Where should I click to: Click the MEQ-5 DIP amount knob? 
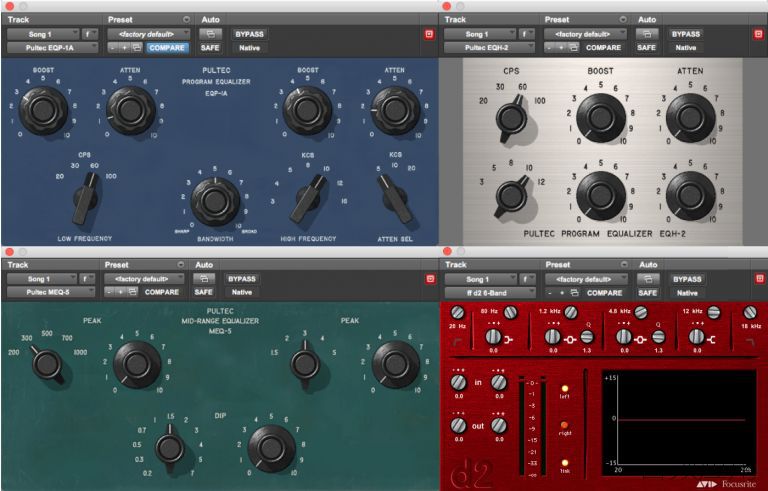click(x=271, y=449)
